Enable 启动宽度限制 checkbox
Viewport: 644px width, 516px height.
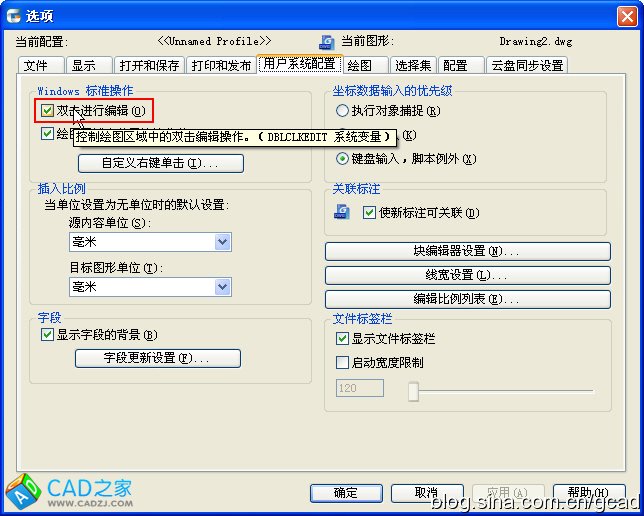(x=343, y=363)
